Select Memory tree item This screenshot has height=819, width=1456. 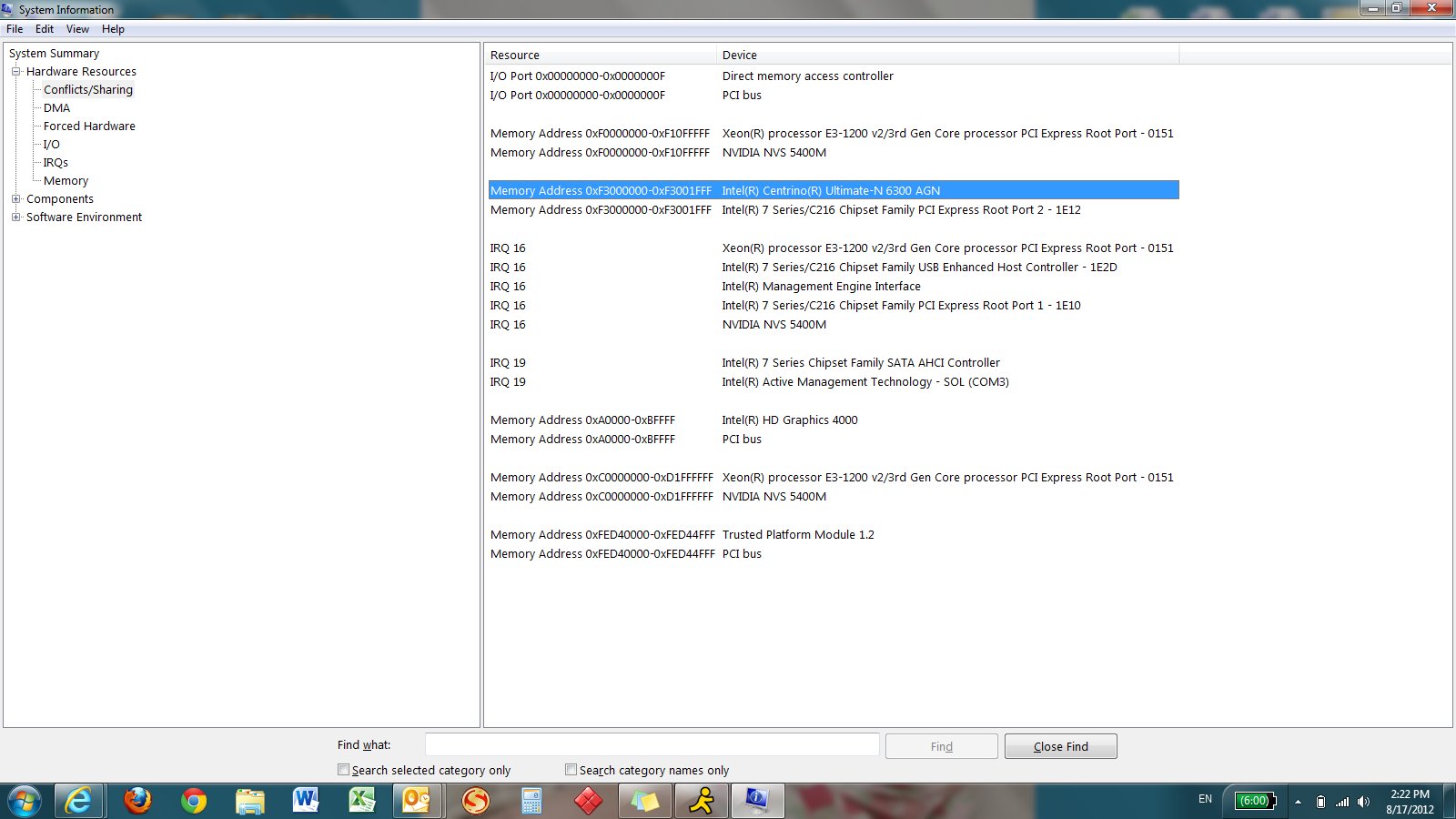pos(66,180)
